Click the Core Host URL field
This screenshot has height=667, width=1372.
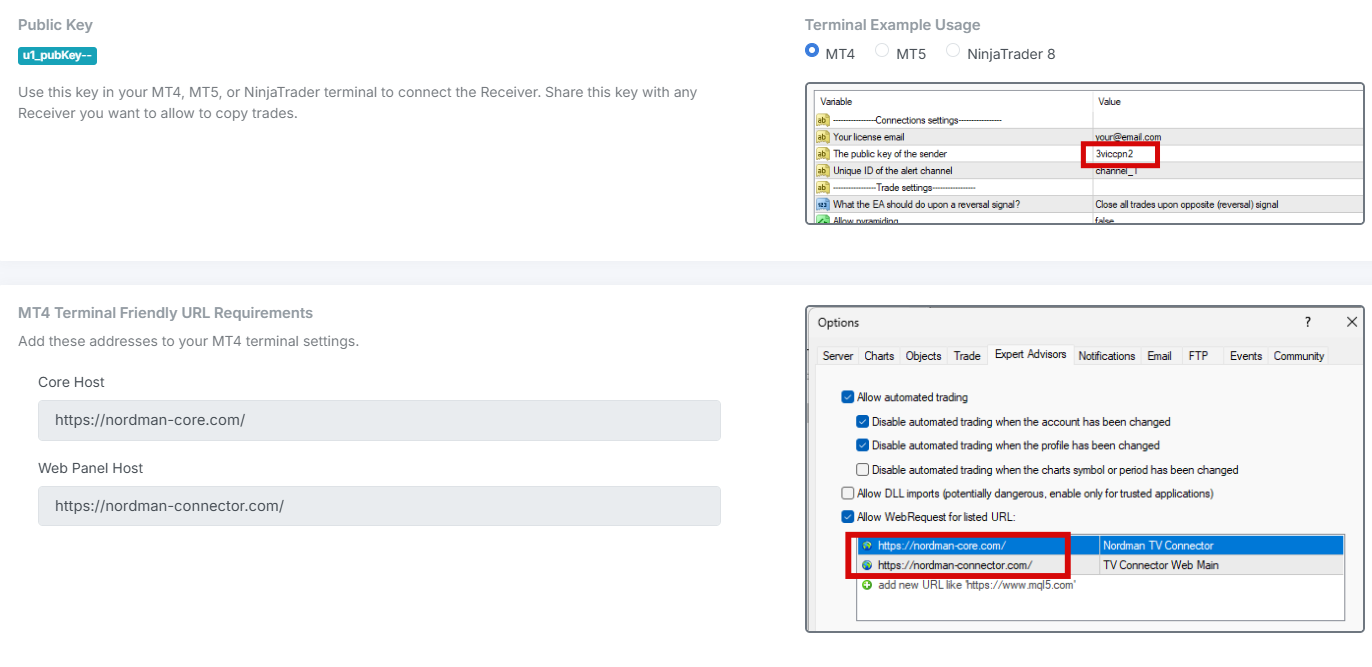tap(379, 420)
